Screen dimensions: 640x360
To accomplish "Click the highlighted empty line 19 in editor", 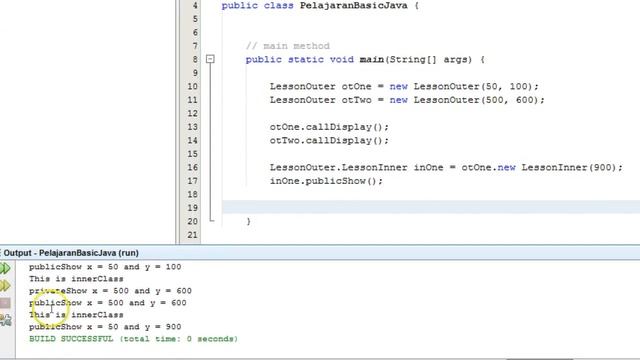I will click(431, 207).
